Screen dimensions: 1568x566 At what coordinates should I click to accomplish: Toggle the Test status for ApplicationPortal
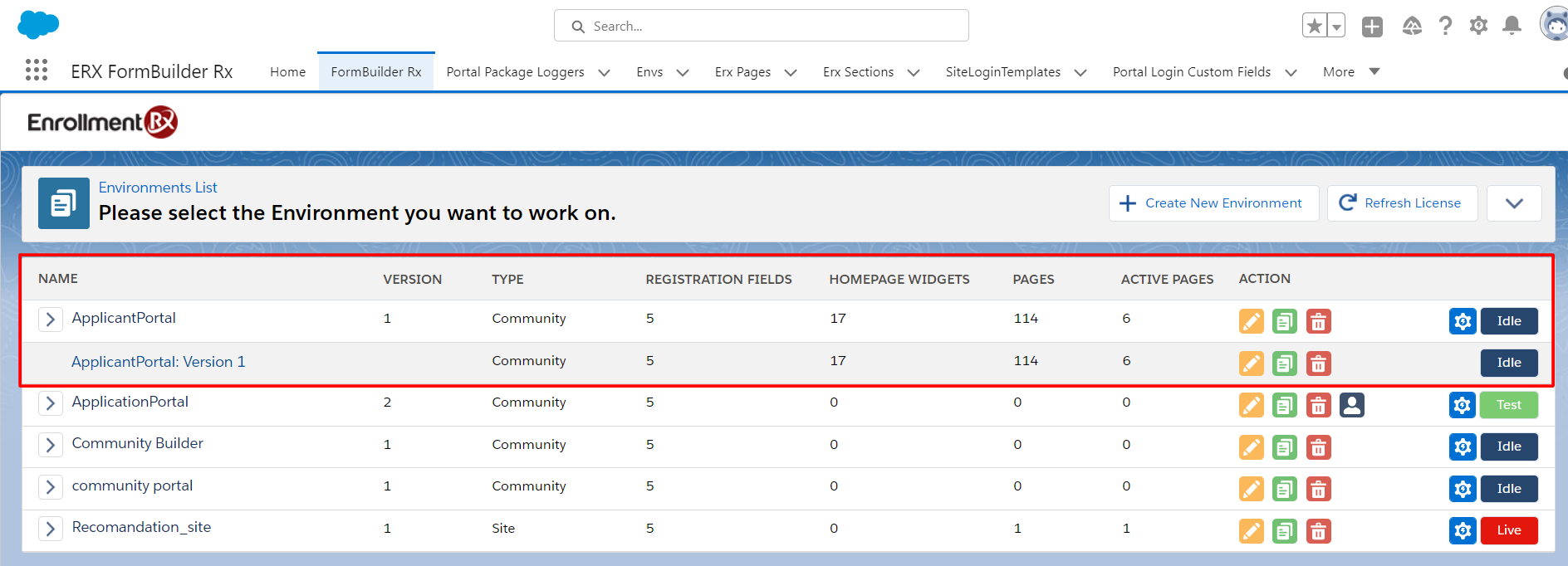[1508, 405]
